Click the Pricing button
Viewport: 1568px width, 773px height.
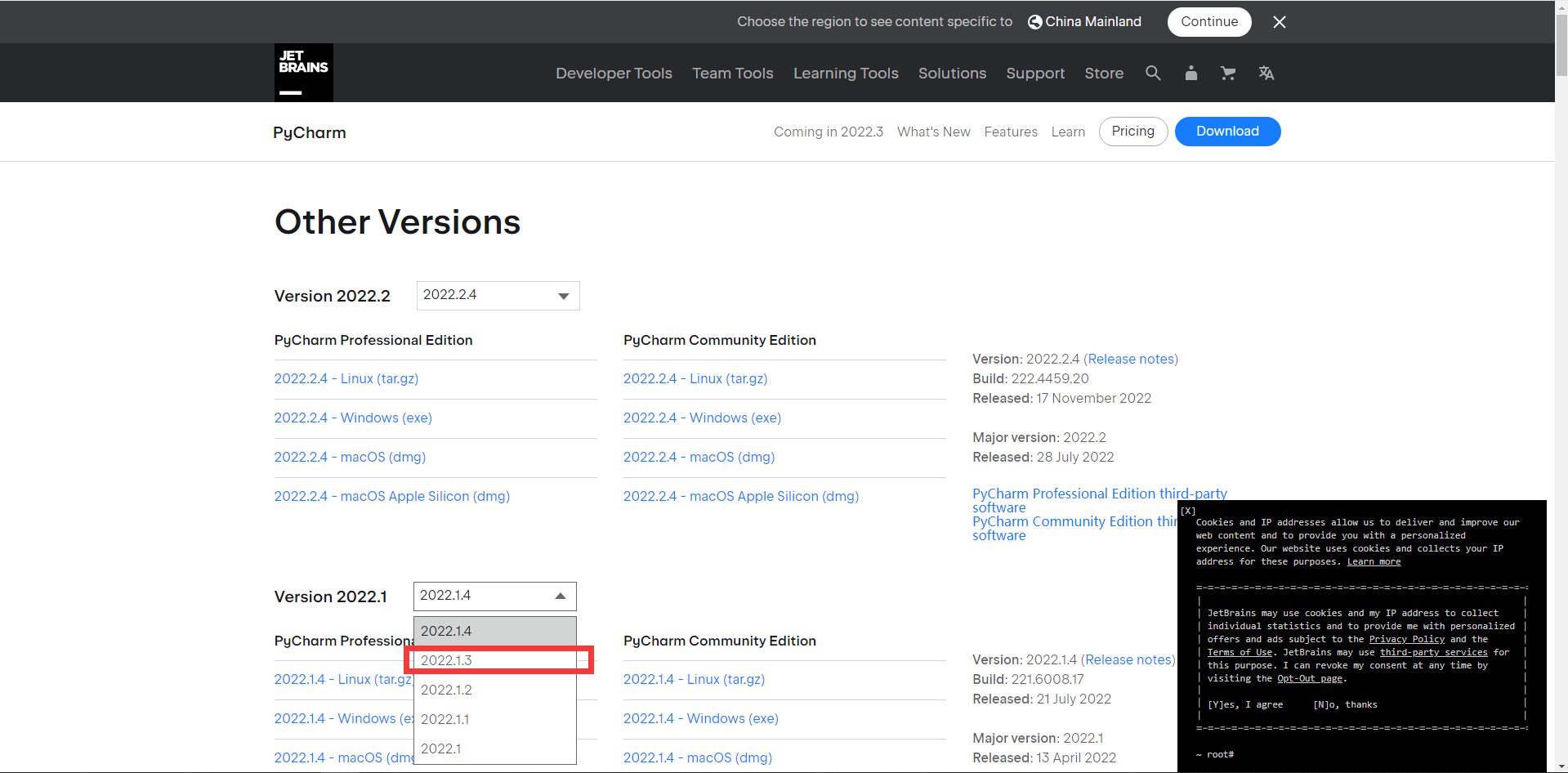[x=1133, y=132]
